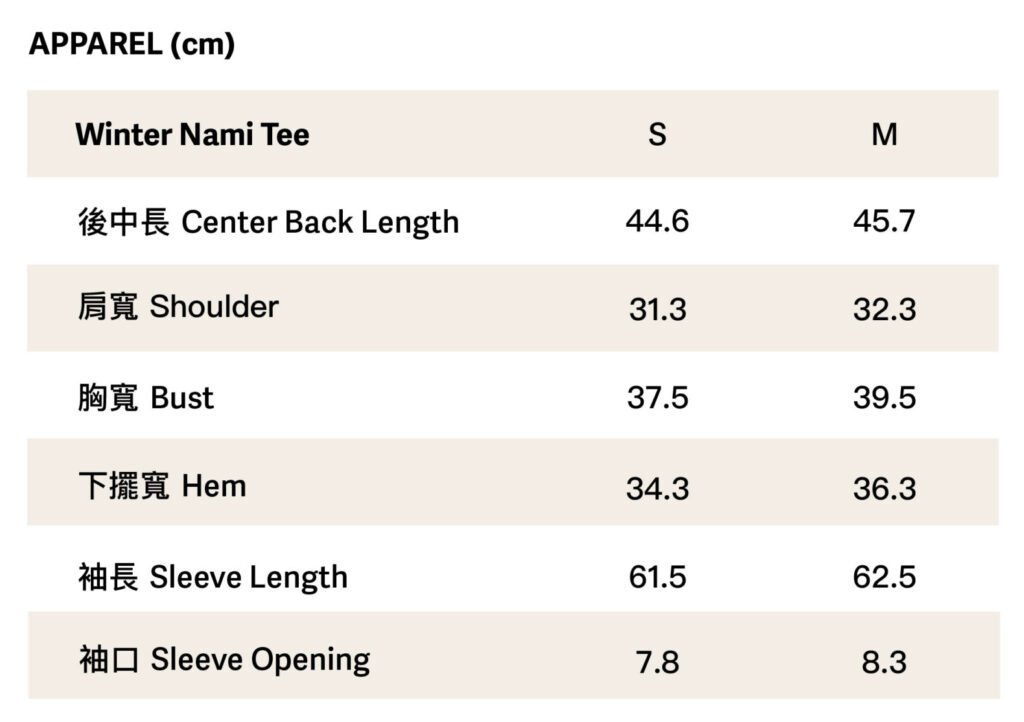Click the Sleeve Opening row label
The image size is (1024, 722).
224,660
